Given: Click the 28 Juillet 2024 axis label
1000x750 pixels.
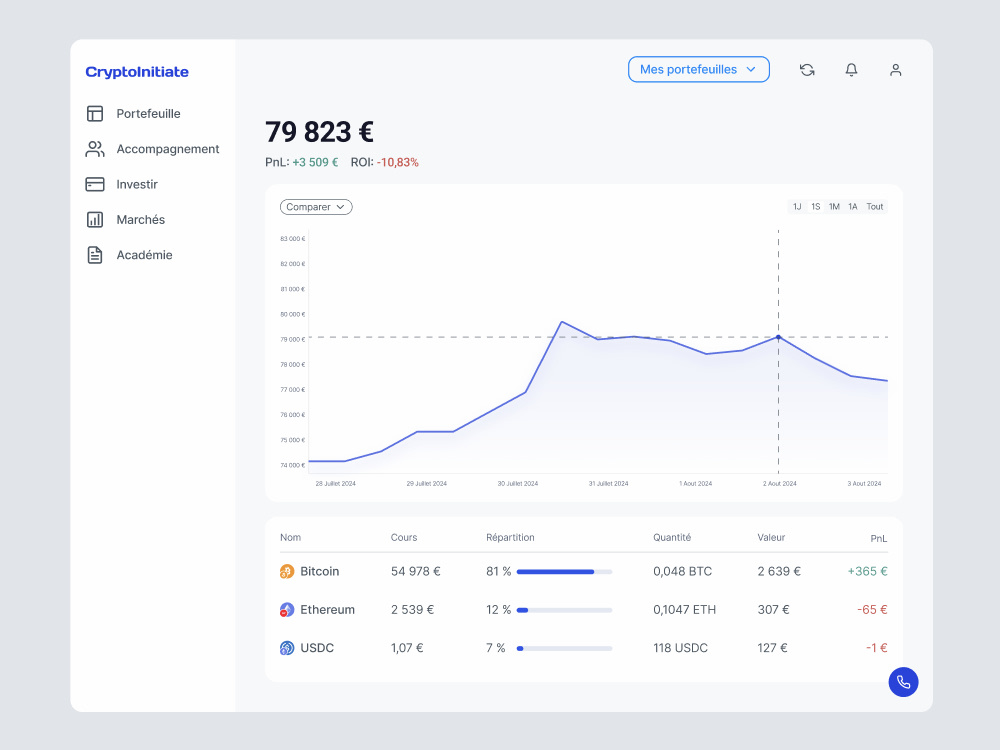Looking at the screenshot, I should pos(335,483).
